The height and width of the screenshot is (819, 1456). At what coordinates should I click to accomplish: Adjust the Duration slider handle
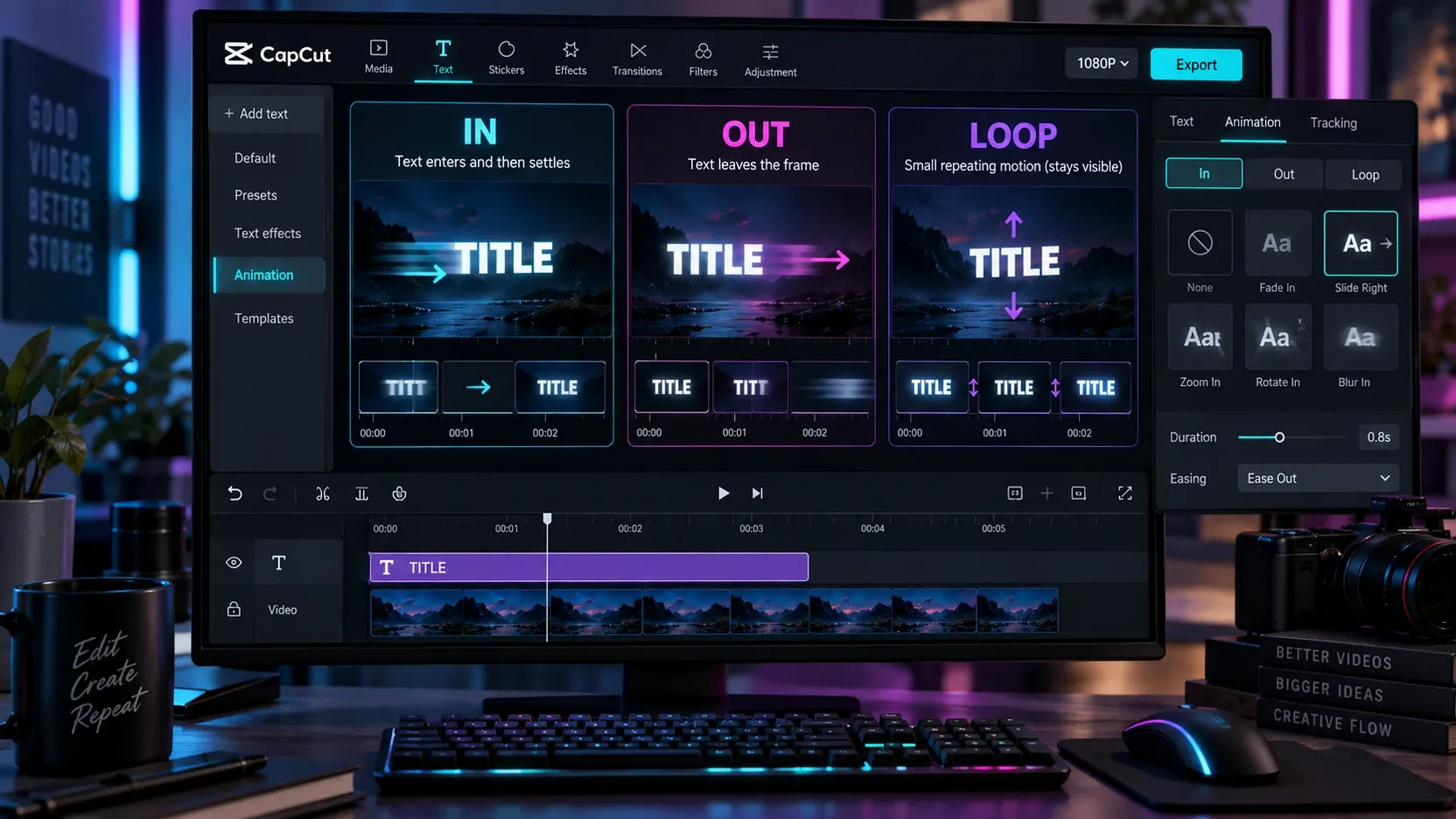1279,437
